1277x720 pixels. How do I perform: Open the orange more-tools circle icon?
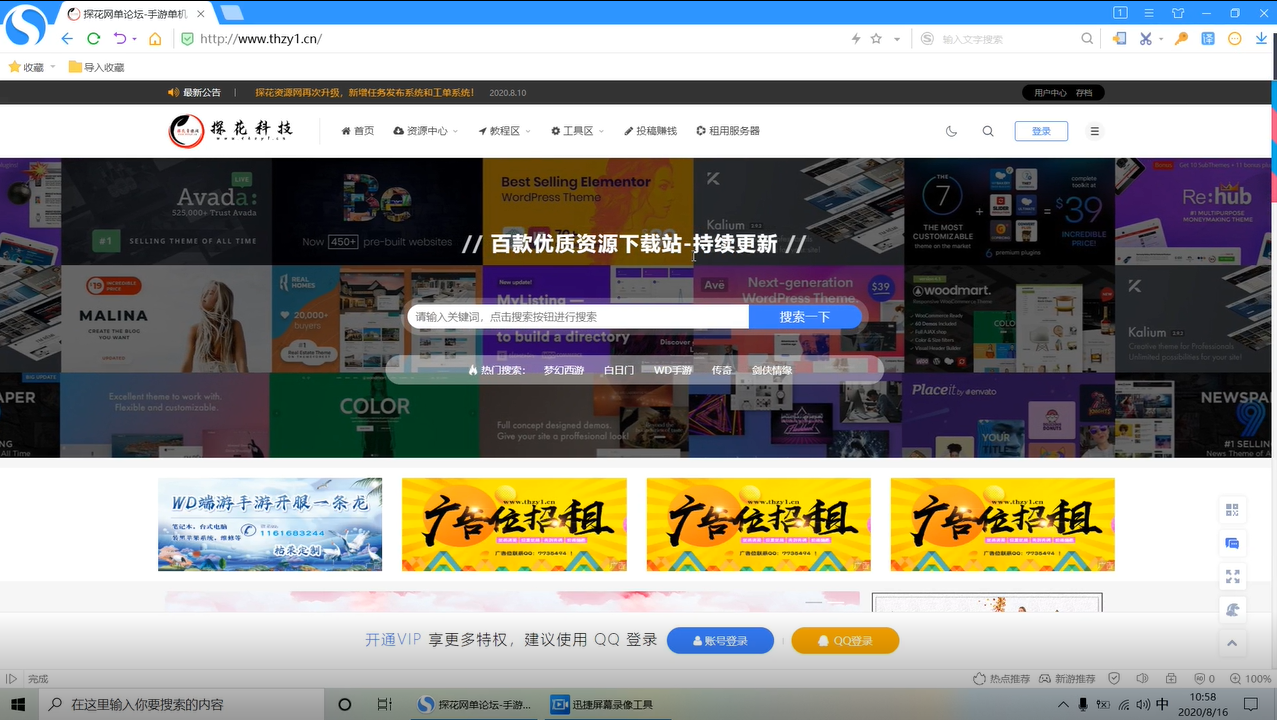coord(1234,39)
